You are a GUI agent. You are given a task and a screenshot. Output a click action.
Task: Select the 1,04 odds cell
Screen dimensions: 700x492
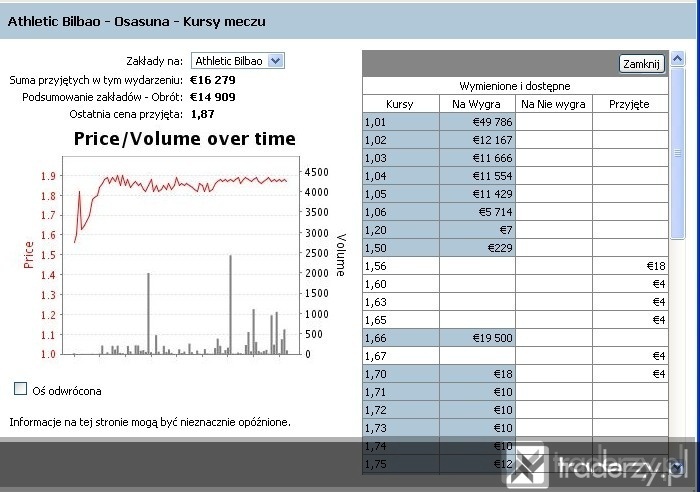401,176
